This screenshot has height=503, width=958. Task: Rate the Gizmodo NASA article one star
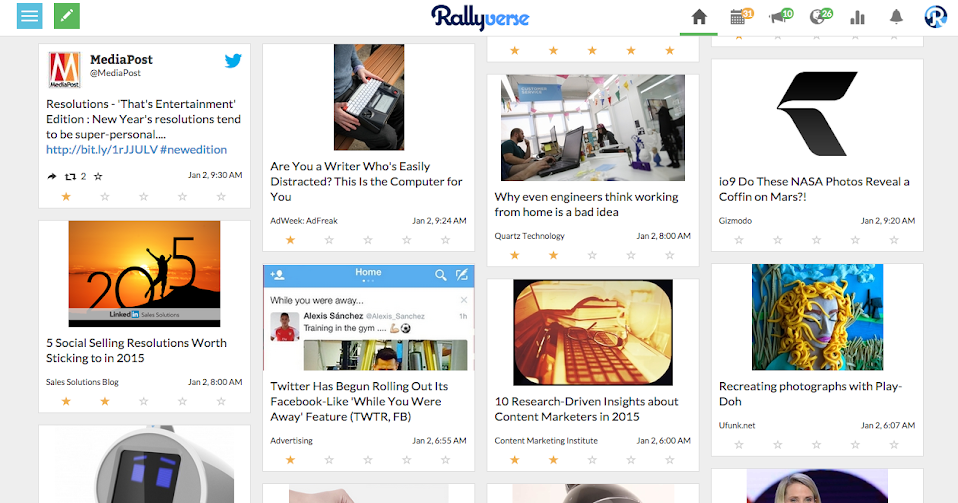(x=739, y=240)
